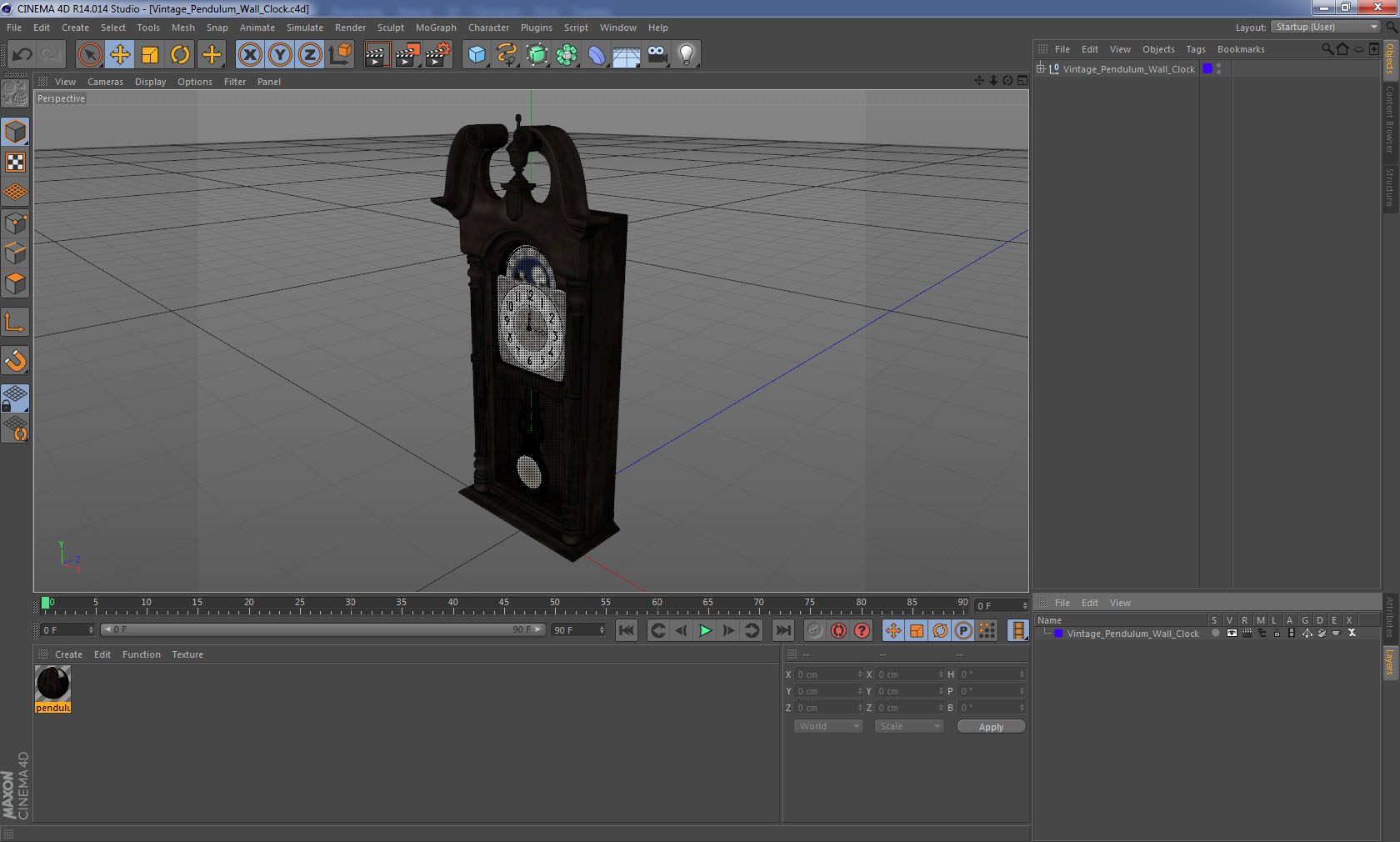Switch to Model mode cube icon
The width and height of the screenshot is (1400, 842).
pyautogui.click(x=15, y=132)
